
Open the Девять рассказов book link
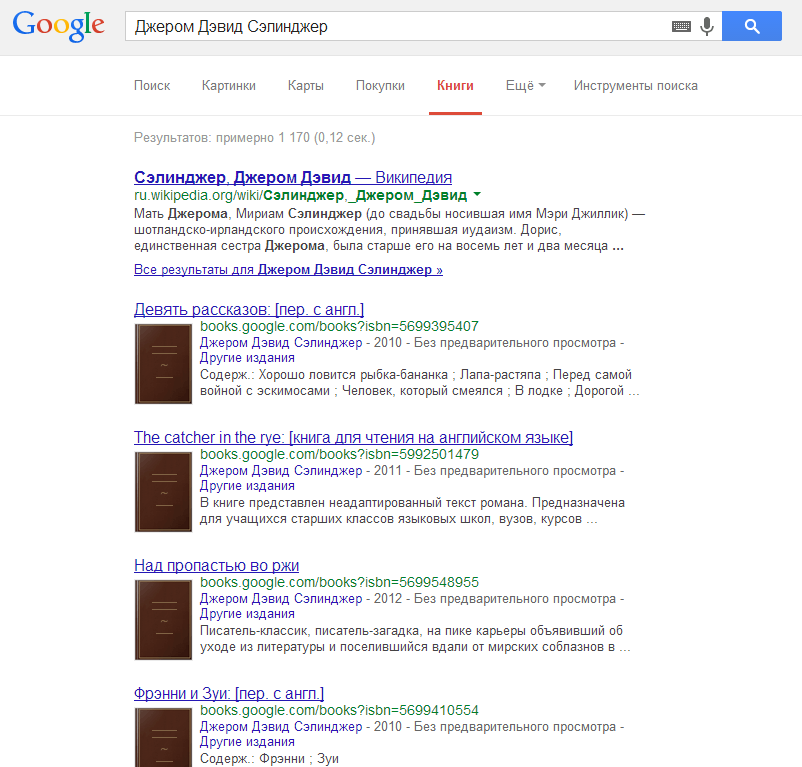[x=249, y=309]
